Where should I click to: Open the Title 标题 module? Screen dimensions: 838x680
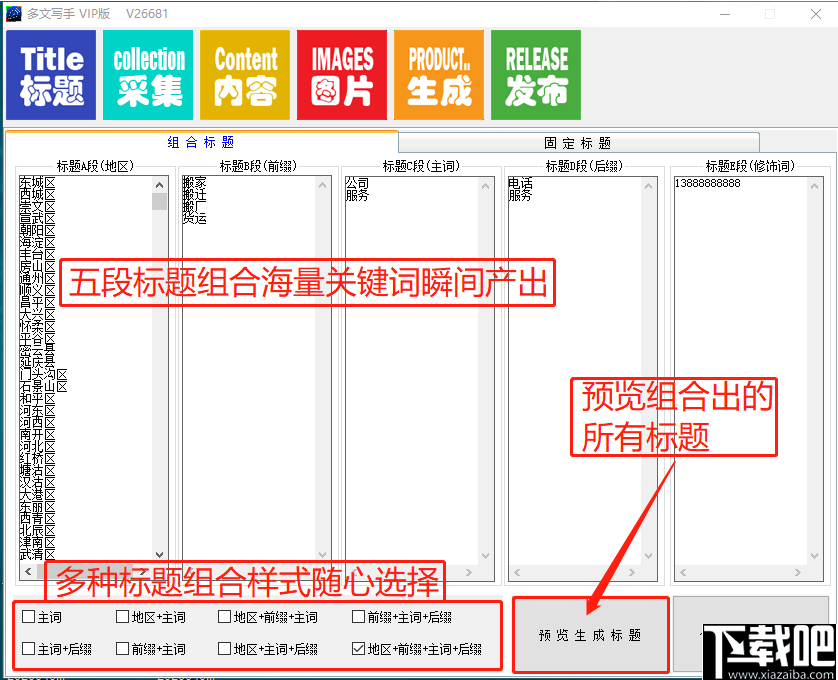coord(50,74)
